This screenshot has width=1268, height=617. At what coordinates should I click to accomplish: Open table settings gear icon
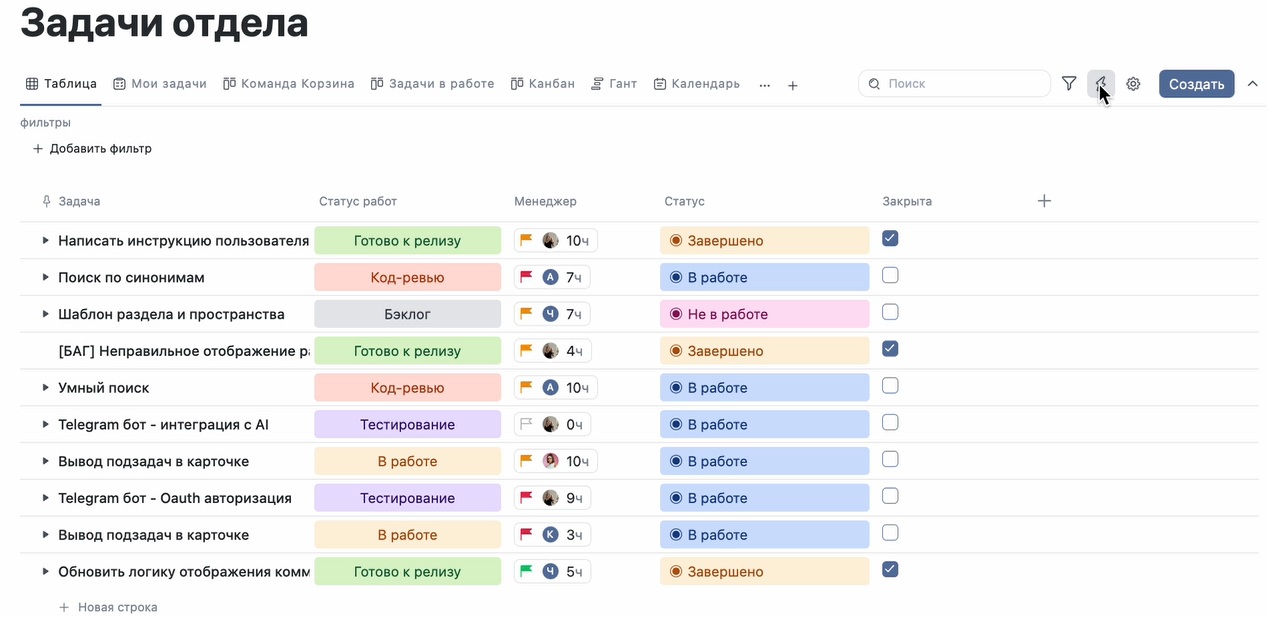tap(1133, 84)
